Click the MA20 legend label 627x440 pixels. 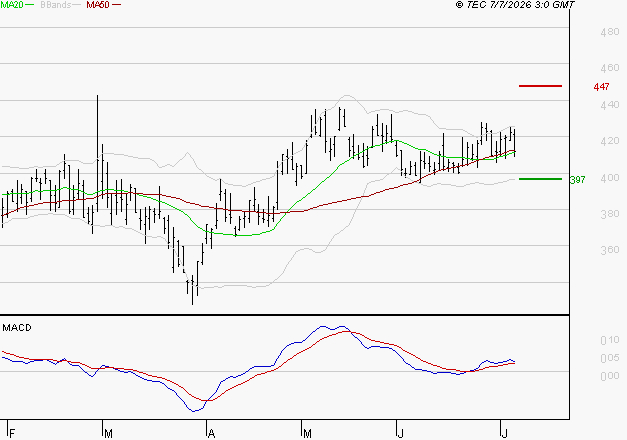coord(12,5)
